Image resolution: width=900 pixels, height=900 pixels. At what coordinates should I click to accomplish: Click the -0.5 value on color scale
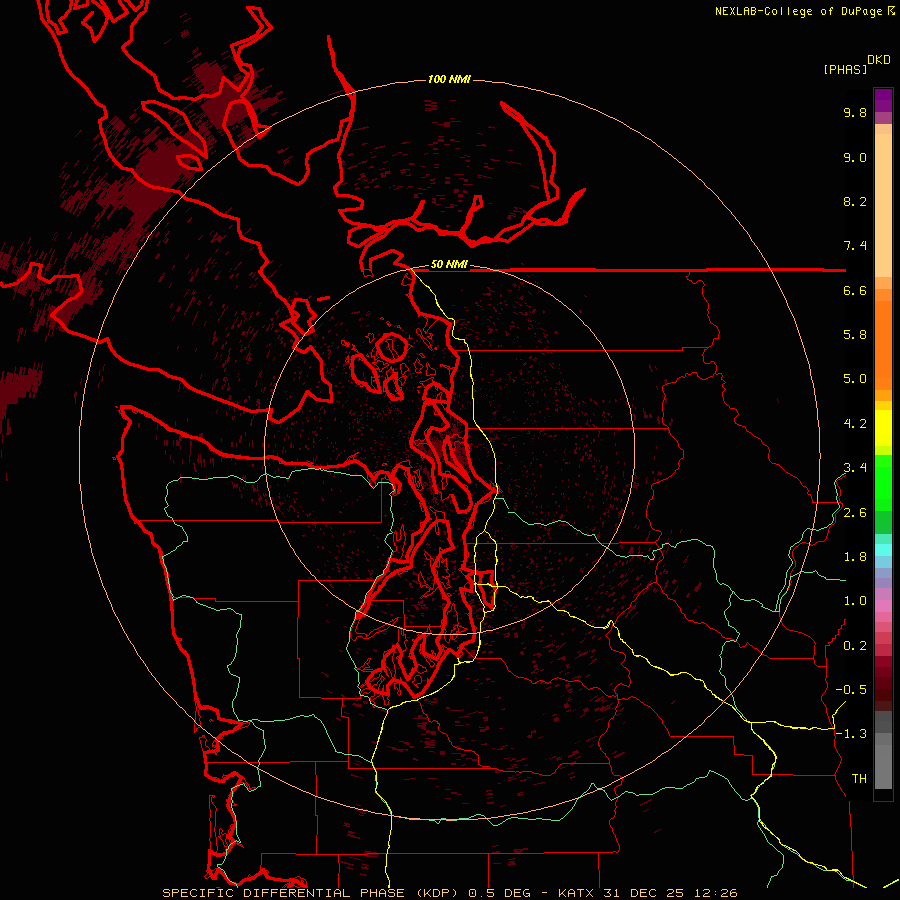[x=851, y=690]
